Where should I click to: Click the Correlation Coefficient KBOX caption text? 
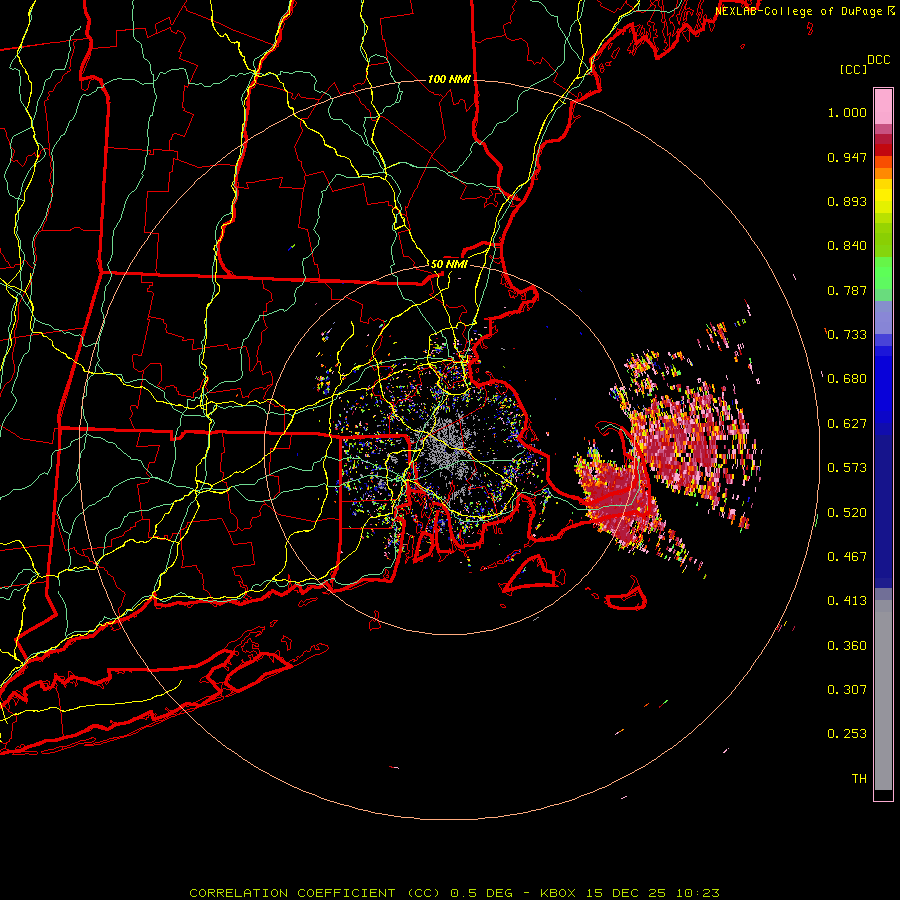(x=454, y=893)
